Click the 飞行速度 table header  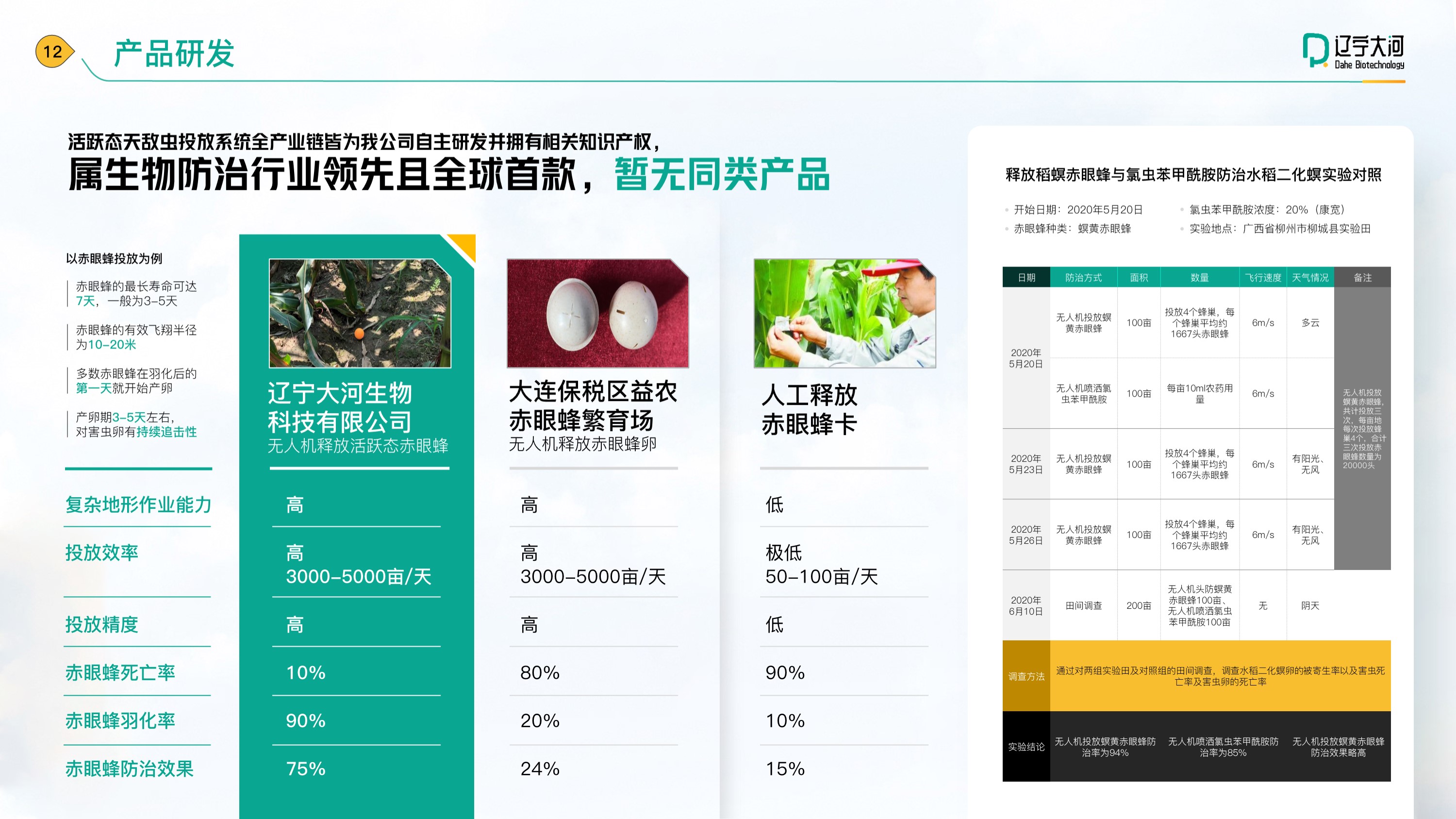point(1263,278)
